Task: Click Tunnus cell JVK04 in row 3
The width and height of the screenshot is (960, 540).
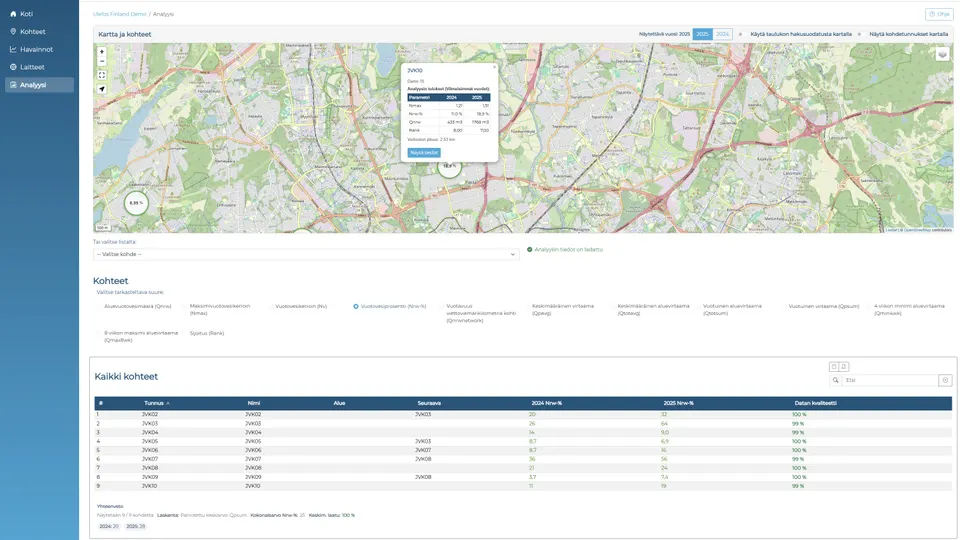Action: click(x=150, y=432)
